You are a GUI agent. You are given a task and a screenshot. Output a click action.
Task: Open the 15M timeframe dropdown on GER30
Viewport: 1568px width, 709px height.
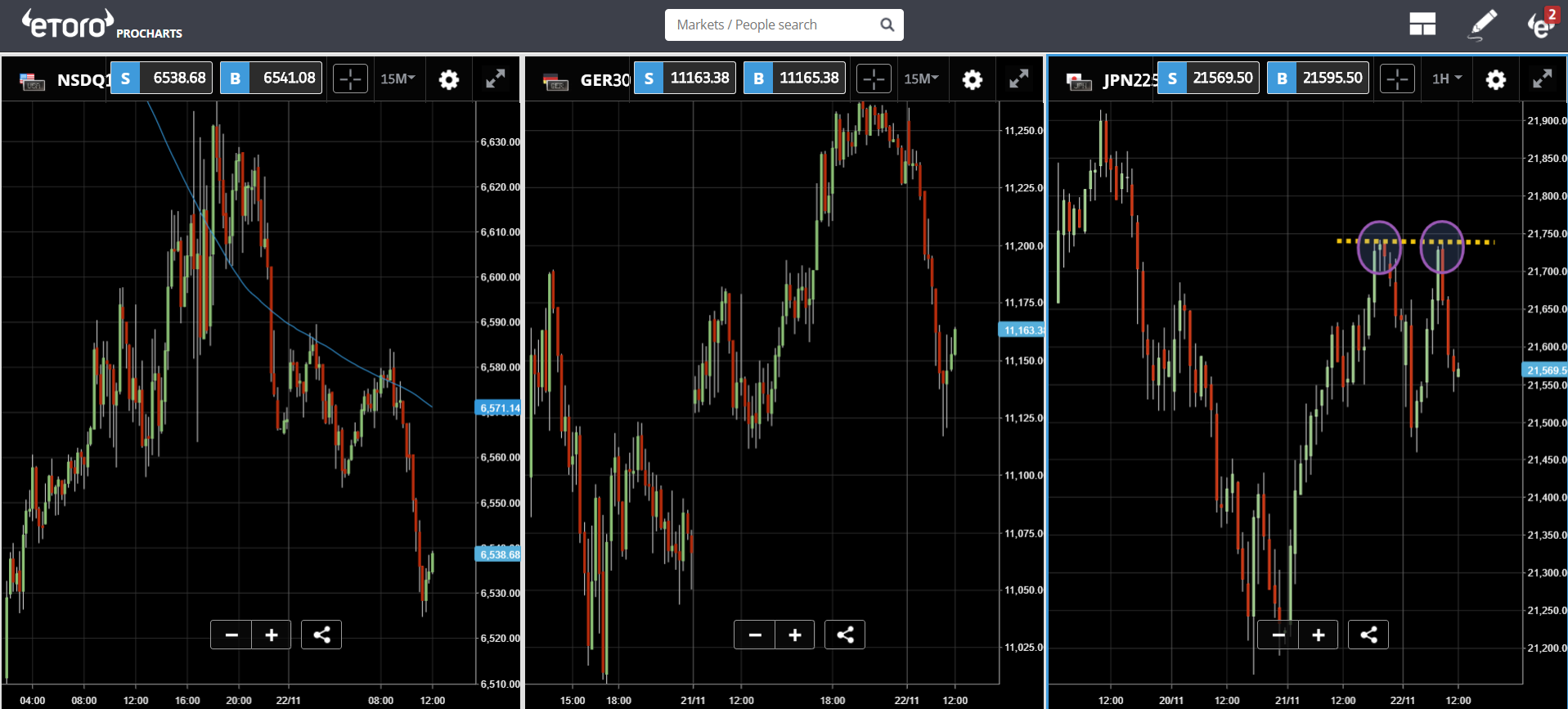tap(921, 79)
